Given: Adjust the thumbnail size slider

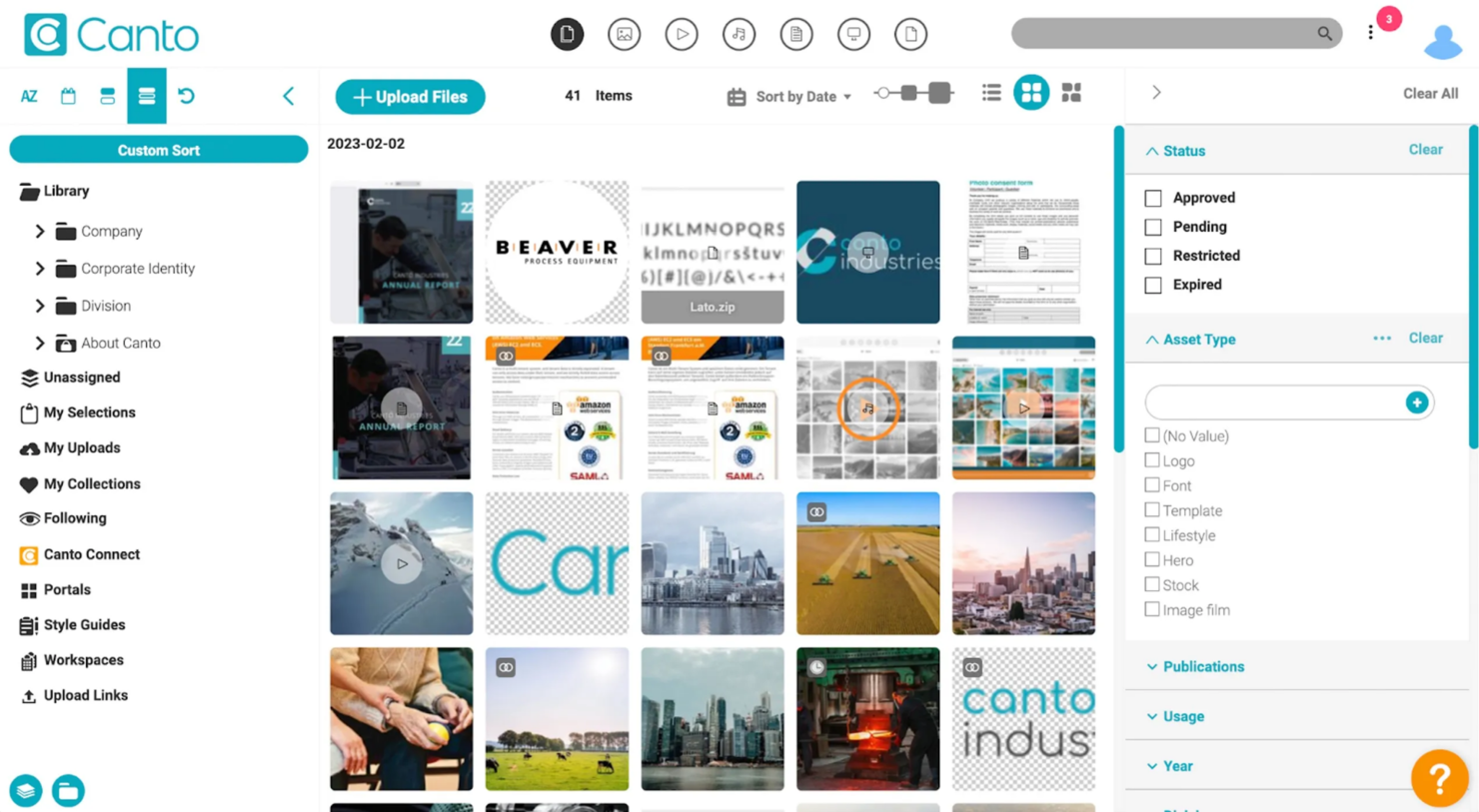Looking at the screenshot, I should point(912,93).
